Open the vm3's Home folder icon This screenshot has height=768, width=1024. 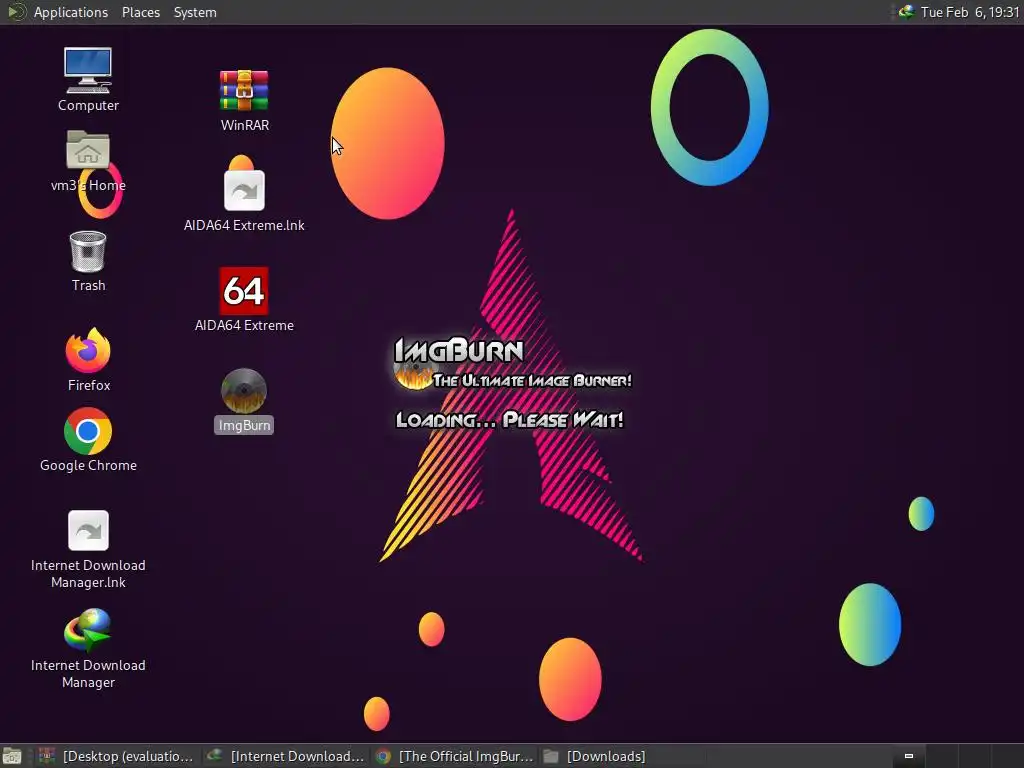[x=88, y=150]
